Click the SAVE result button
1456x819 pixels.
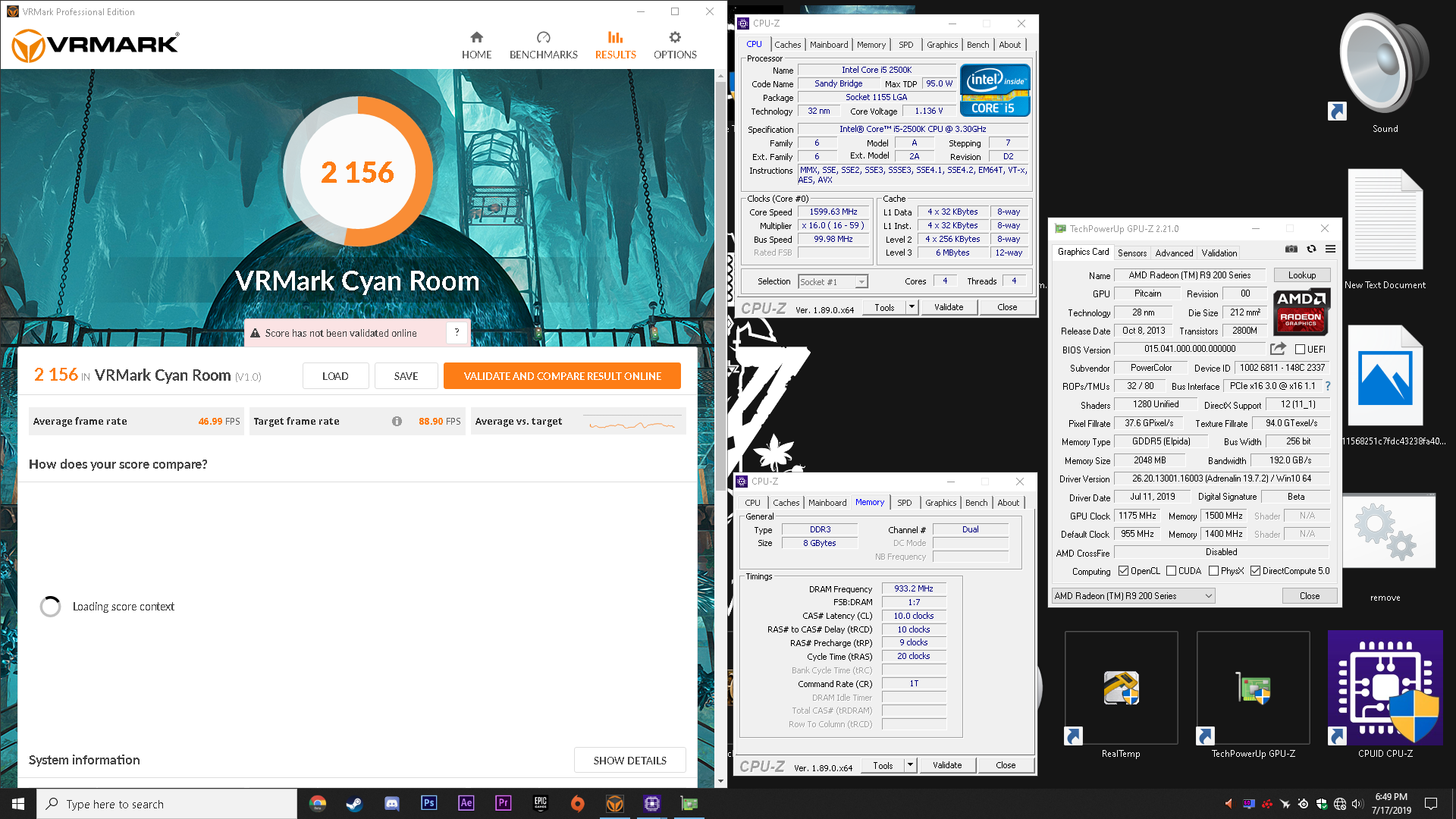click(406, 376)
